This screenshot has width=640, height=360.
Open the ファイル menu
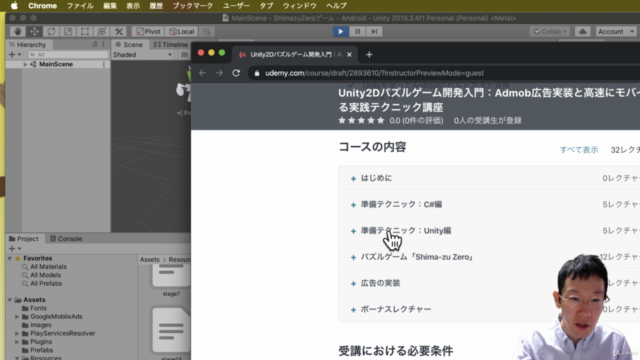click(80, 6)
